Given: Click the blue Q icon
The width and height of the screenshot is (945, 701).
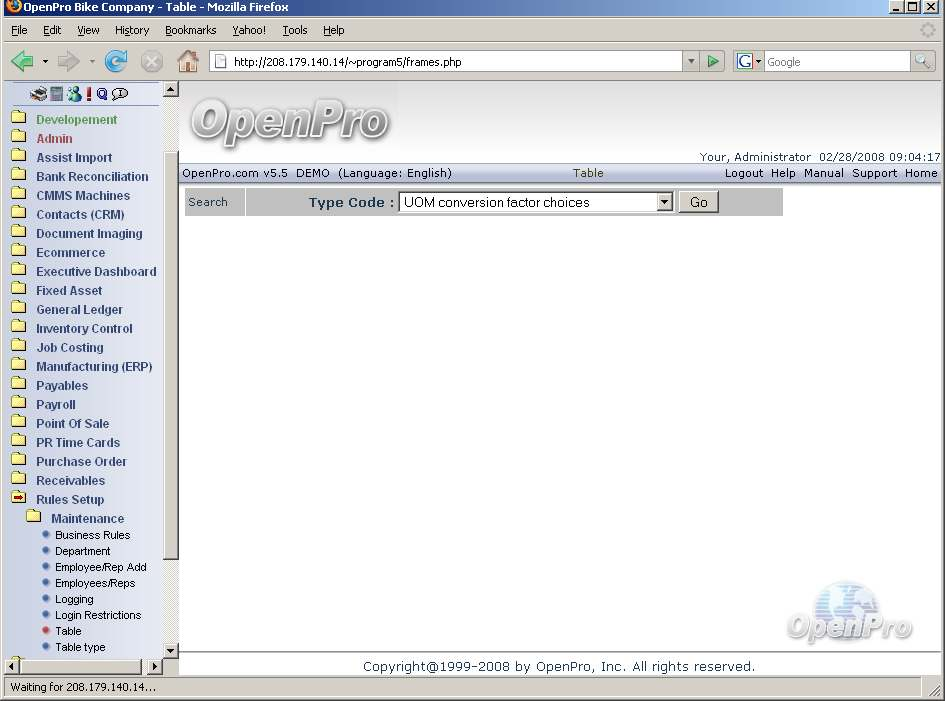Looking at the screenshot, I should [x=102, y=94].
